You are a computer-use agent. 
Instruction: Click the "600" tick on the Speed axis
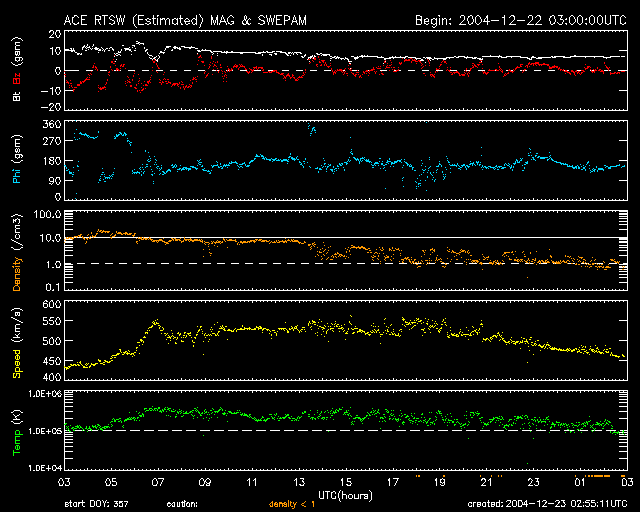(x=52, y=304)
